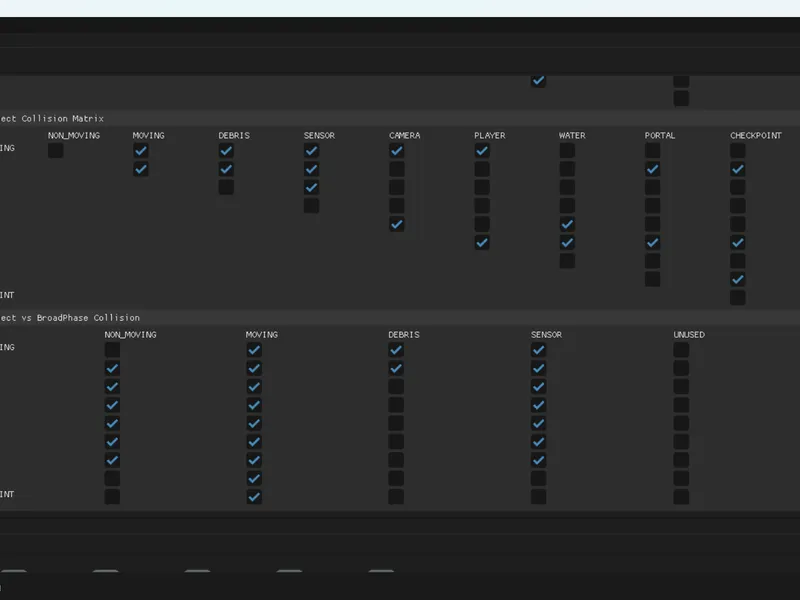Collapse the Object Collision Matrix section header
The width and height of the screenshot is (800, 600).
pos(400,118)
